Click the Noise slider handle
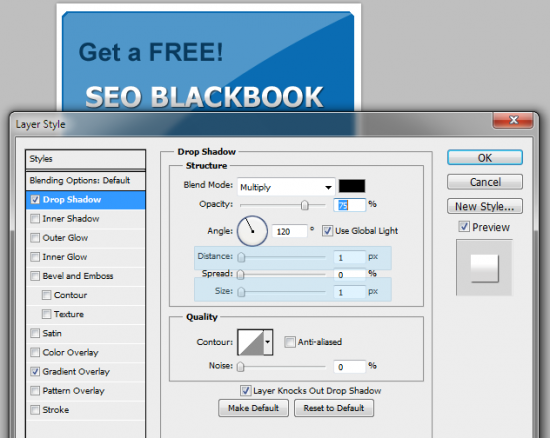 240,367
